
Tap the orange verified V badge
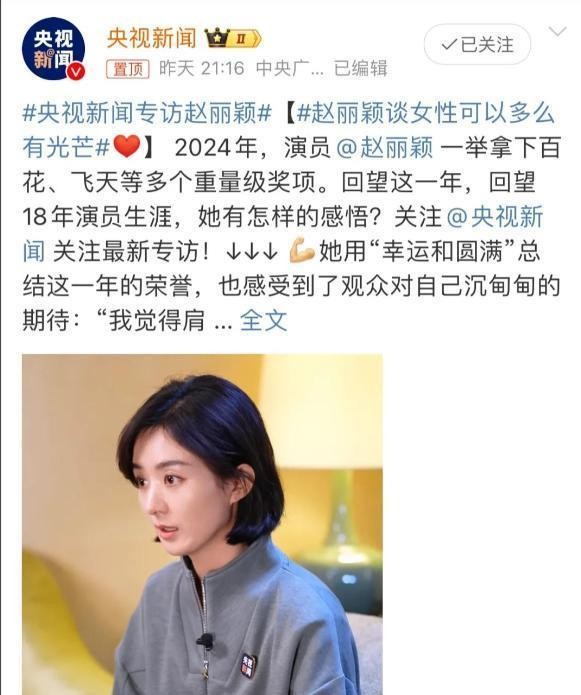[x=76, y=71]
